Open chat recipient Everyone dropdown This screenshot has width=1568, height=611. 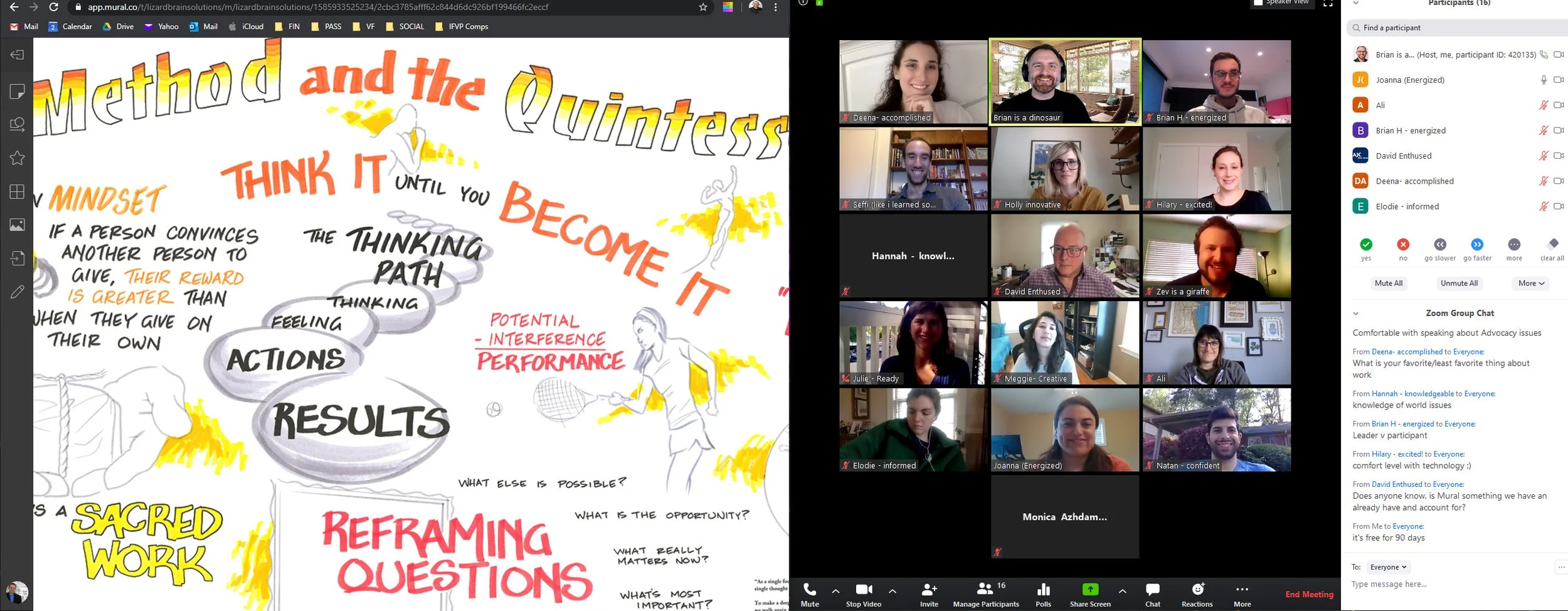[1389, 567]
